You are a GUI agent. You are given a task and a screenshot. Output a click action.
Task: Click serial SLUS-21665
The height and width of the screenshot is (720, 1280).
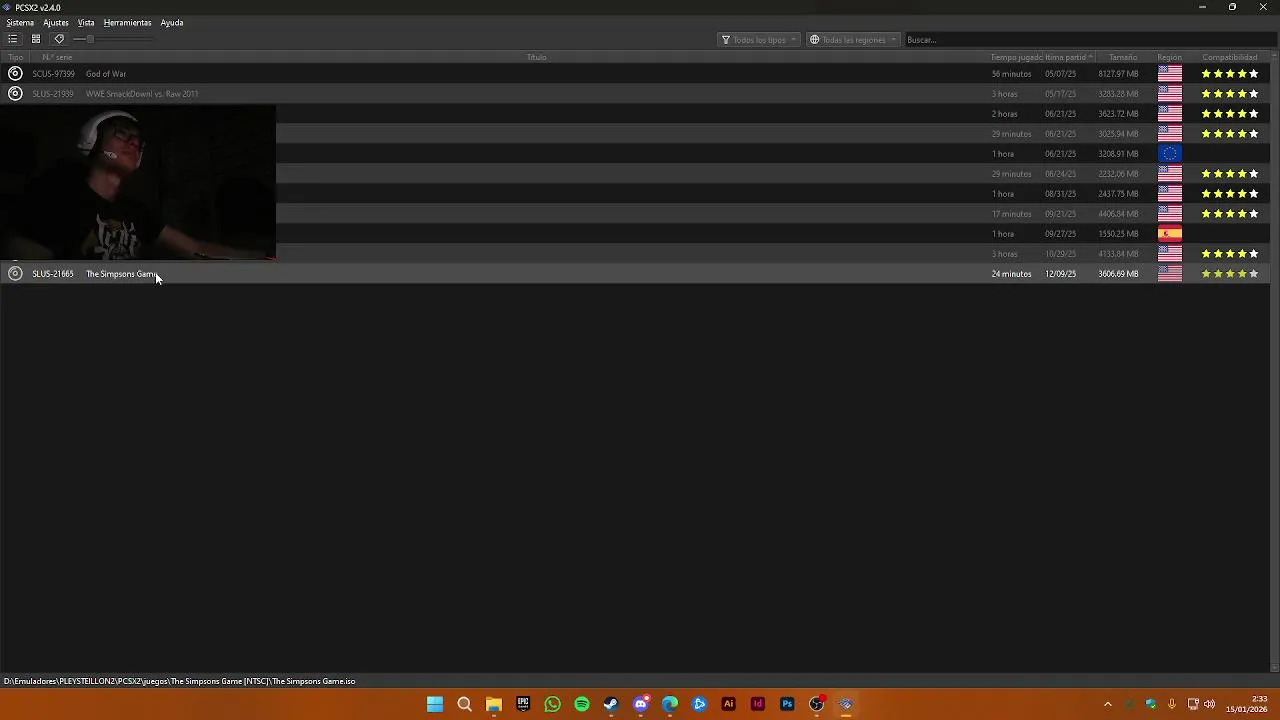pyautogui.click(x=53, y=274)
